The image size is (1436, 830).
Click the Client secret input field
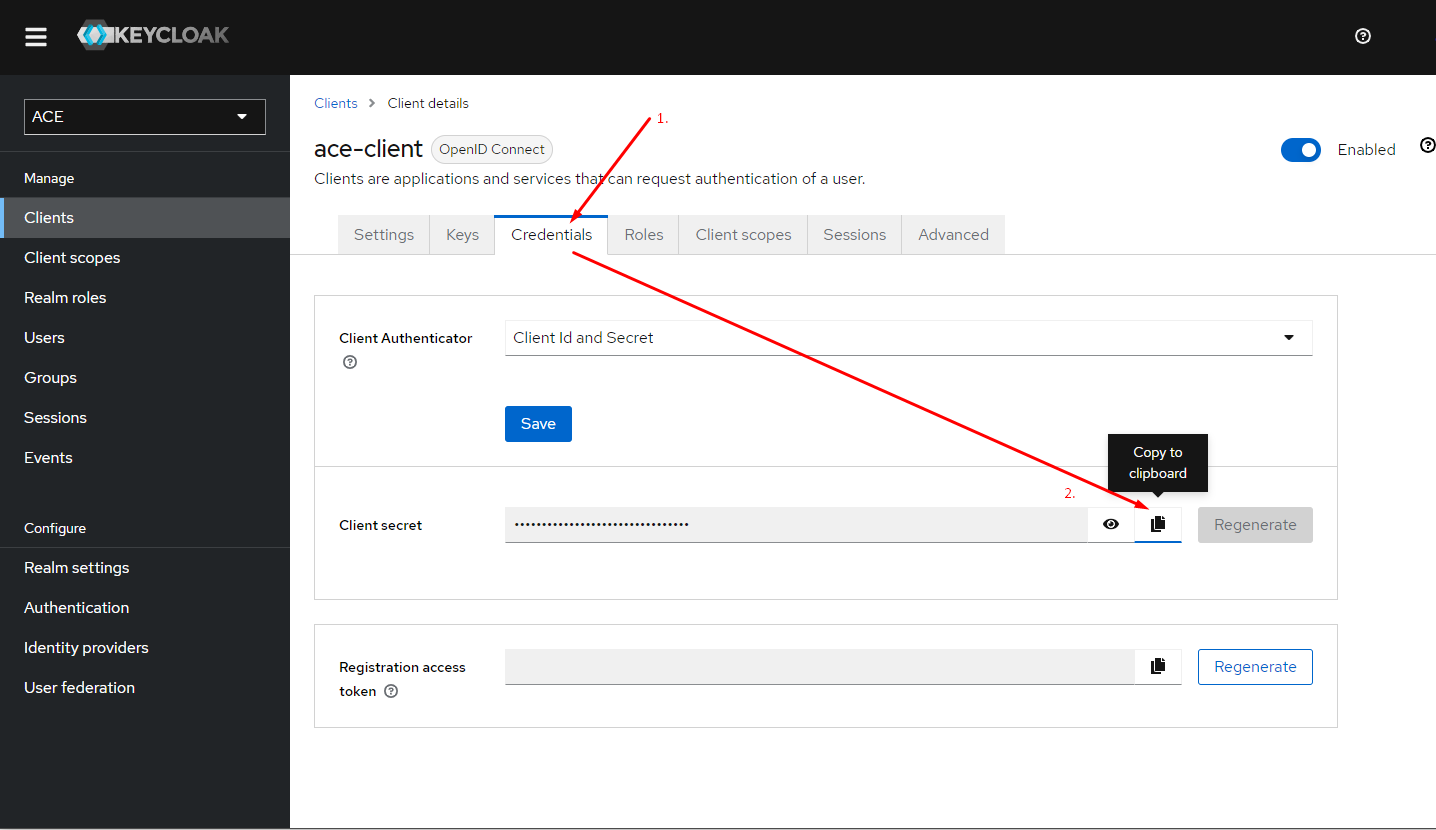795,525
